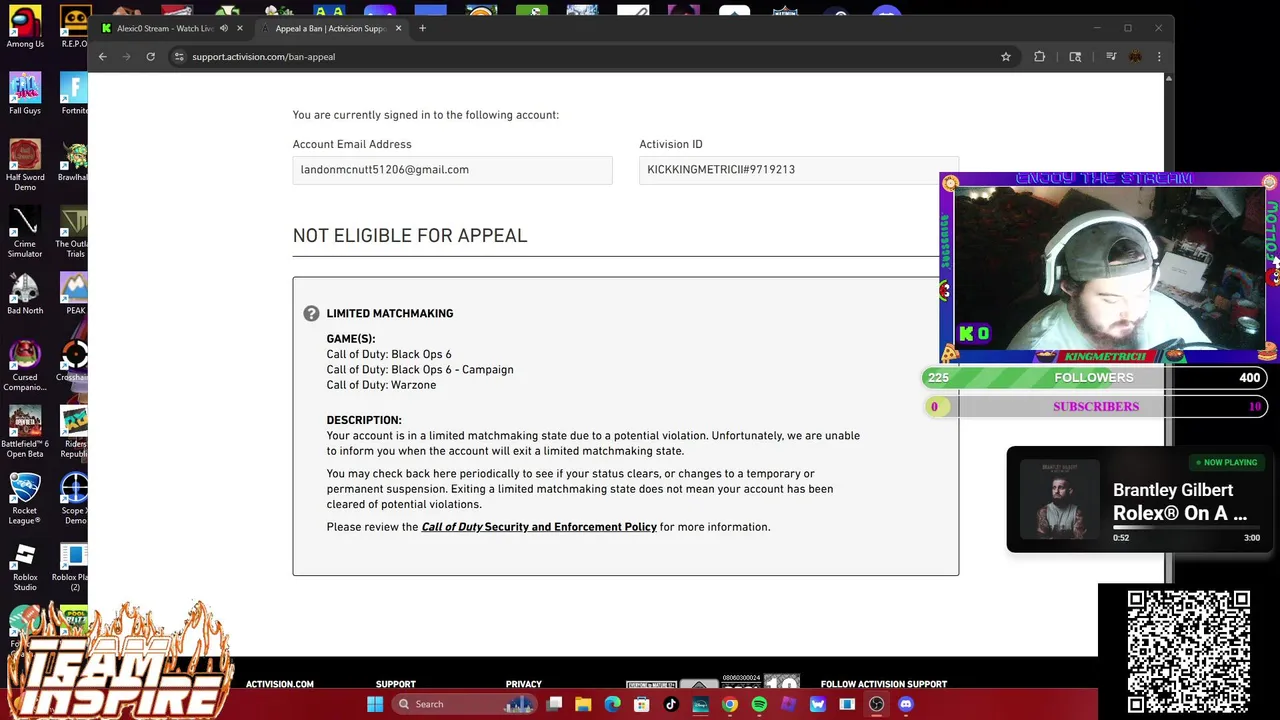Switch to Spotify from the taskbar
Viewport: 1280px width, 720px height.
(759, 704)
